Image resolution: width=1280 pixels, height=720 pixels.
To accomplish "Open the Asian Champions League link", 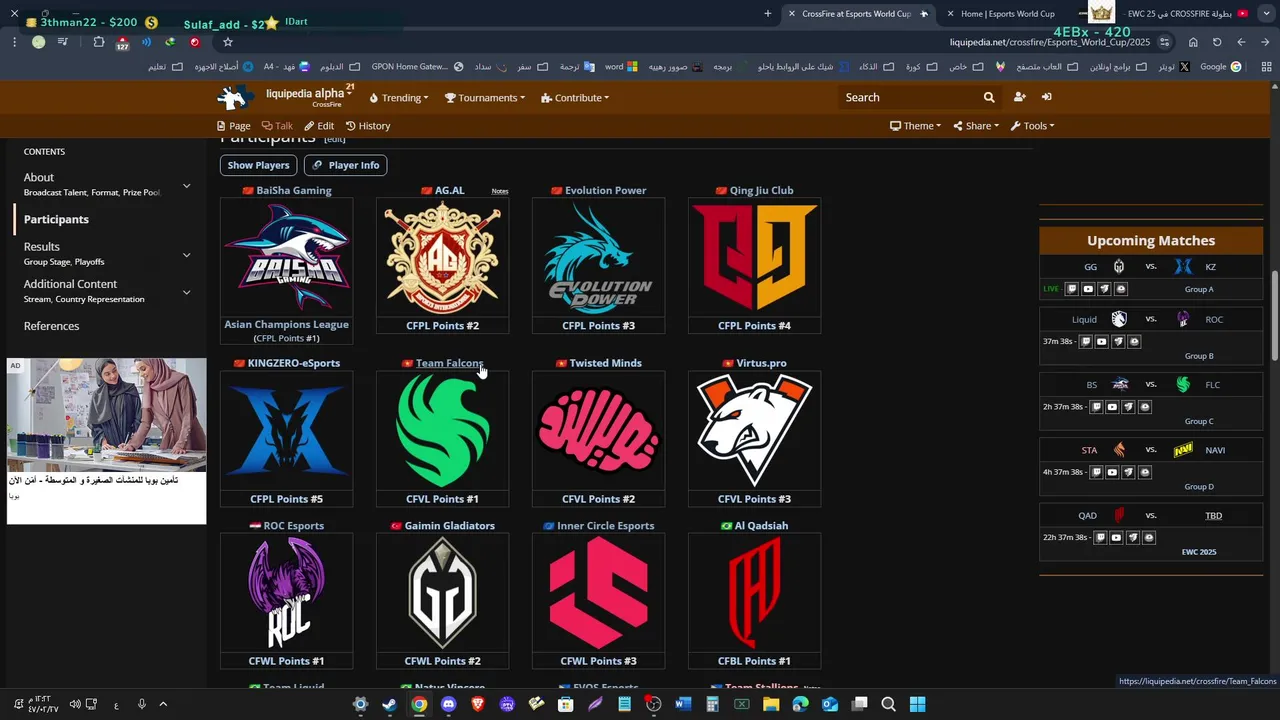I will click(286, 324).
